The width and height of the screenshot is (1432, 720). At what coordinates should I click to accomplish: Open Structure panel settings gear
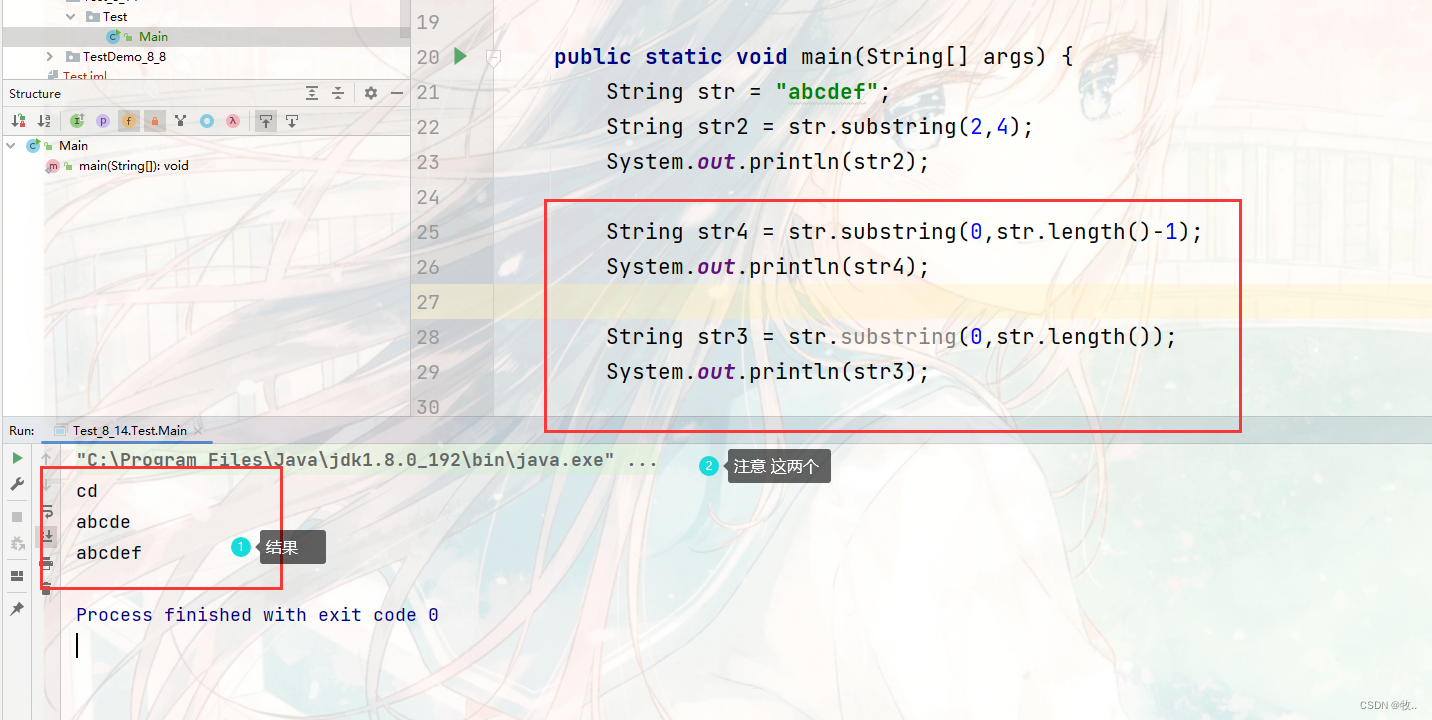point(371,93)
